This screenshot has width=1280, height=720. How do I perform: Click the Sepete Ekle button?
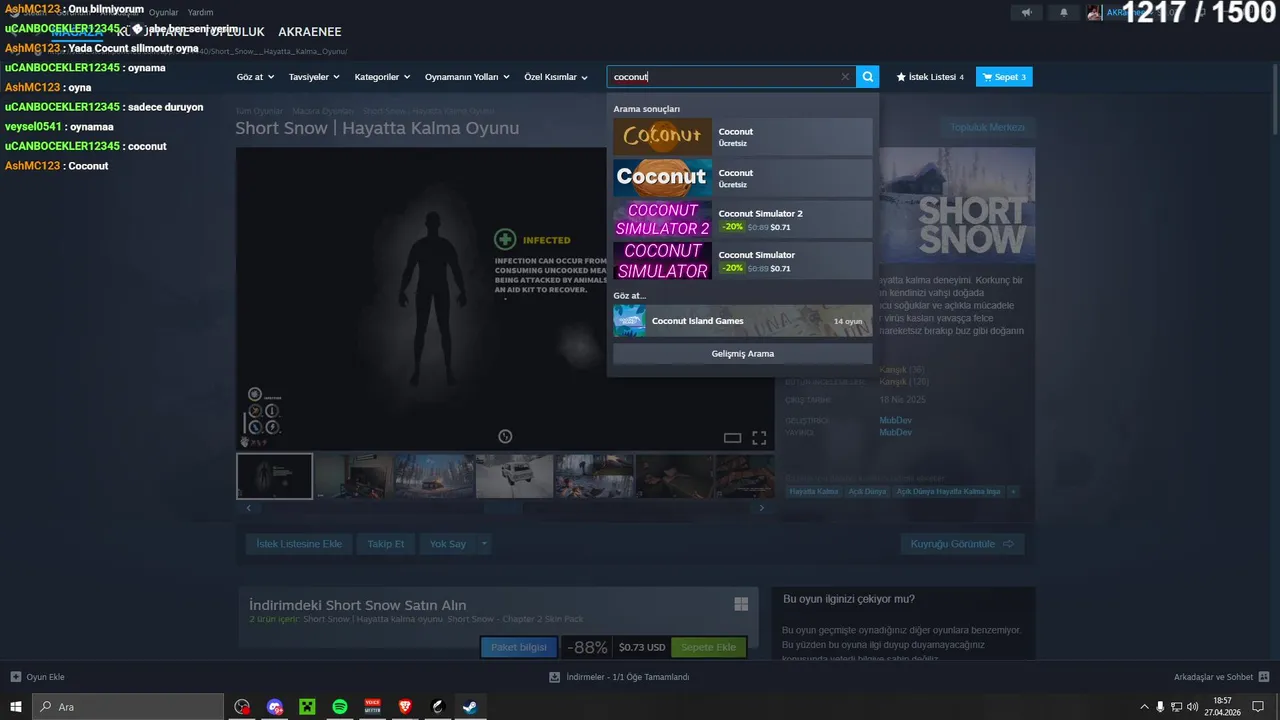point(709,647)
